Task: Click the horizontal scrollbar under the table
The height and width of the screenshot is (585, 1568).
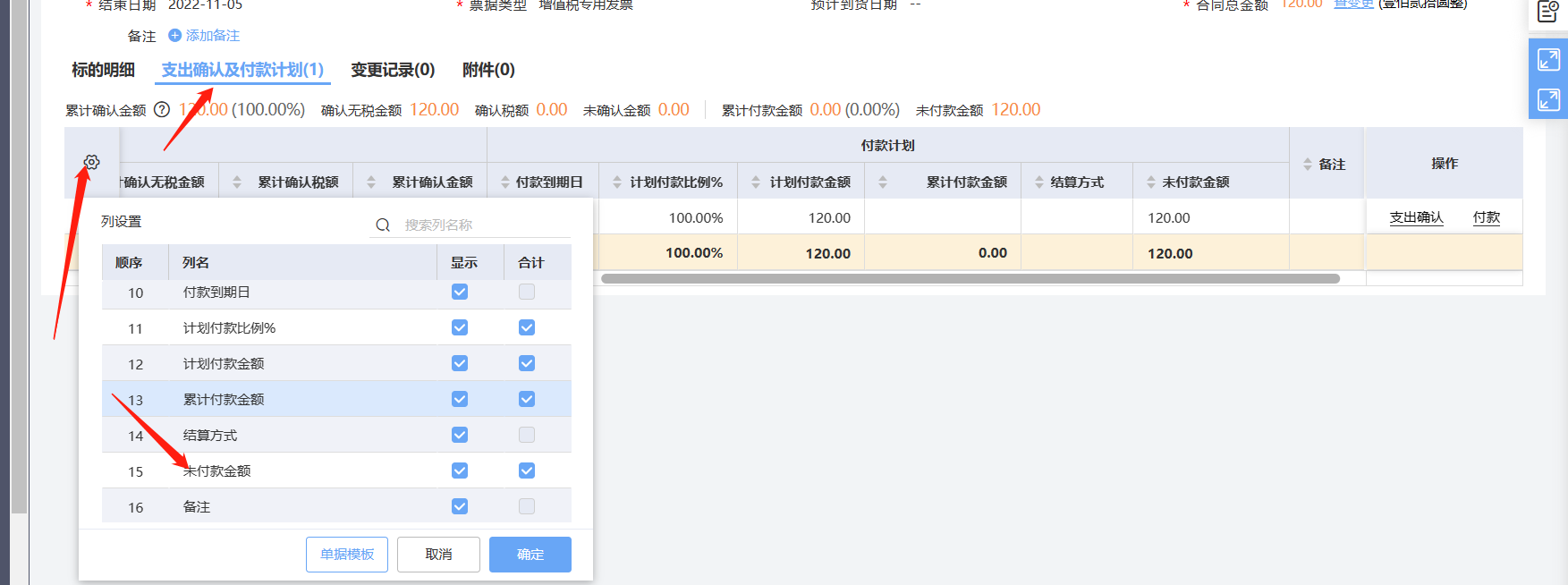Action: click(x=970, y=279)
